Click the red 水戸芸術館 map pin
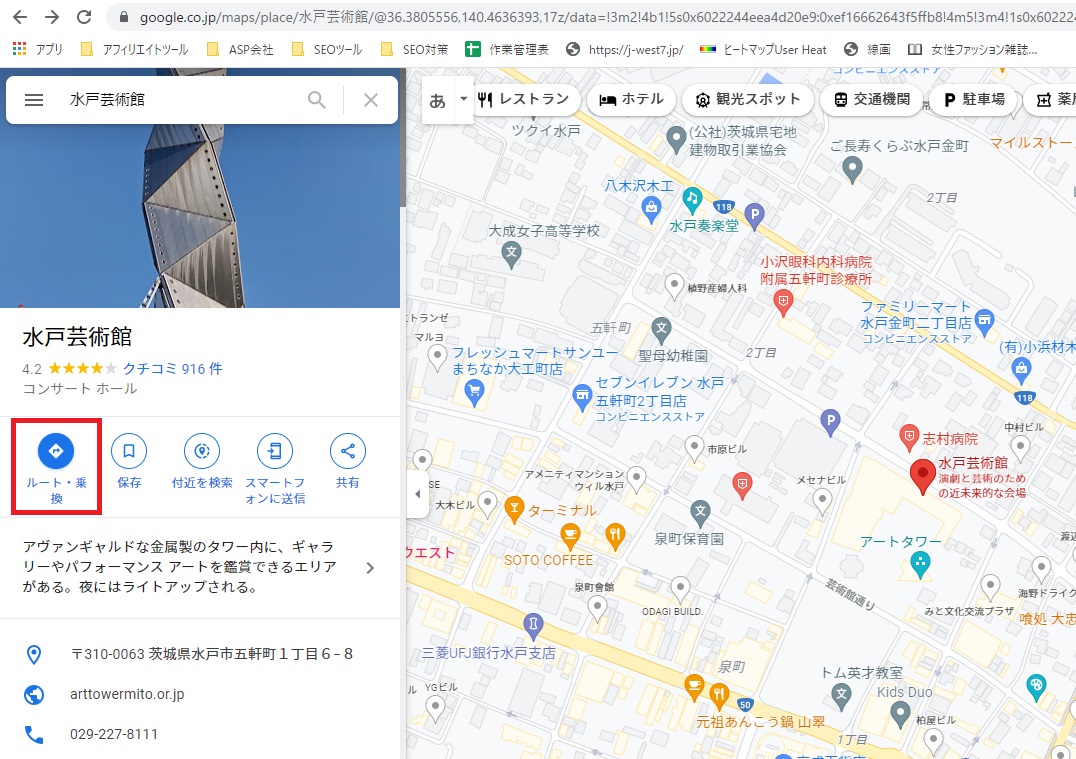The image size is (1076, 759). [922, 476]
